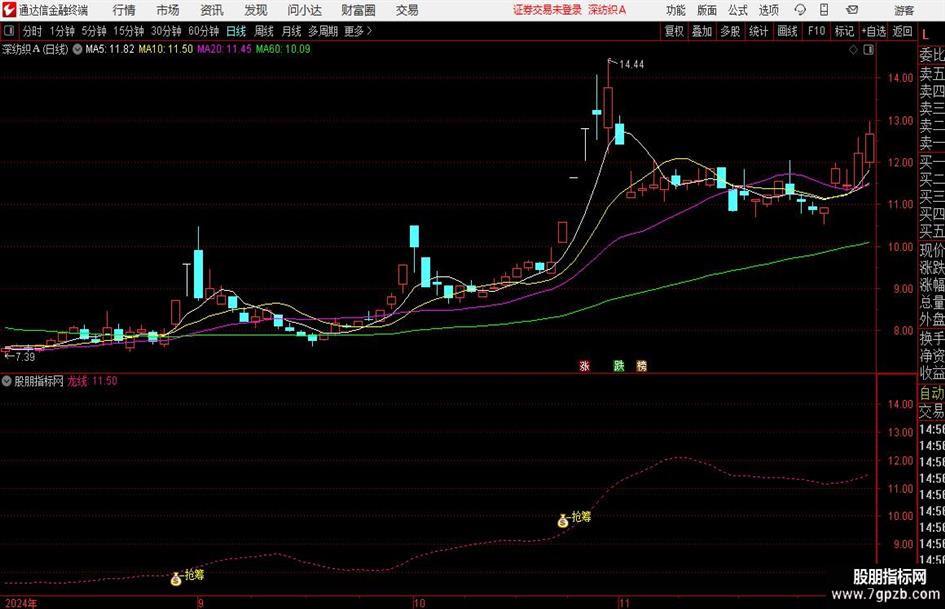Click the 复权 toolbar button
Screen dimensions: 945x609
point(674,31)
